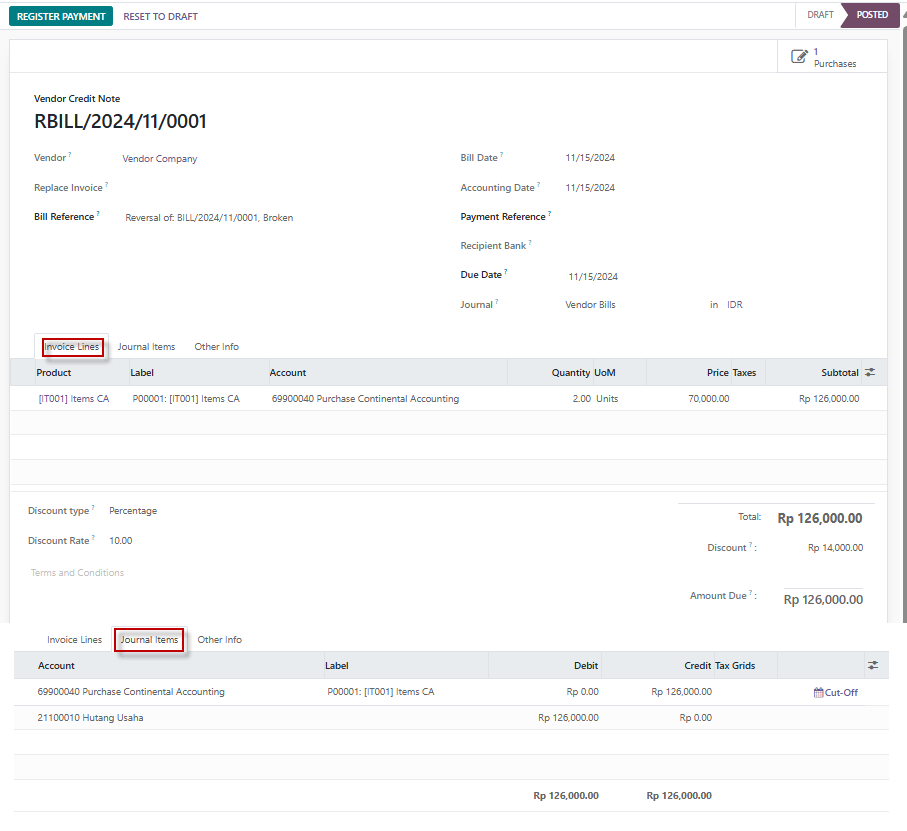The width and height of the screenshot is (907, 831).
Task: Select lower Invoice Lines tab
Action: pyautogui.click(x=74, y=640)
